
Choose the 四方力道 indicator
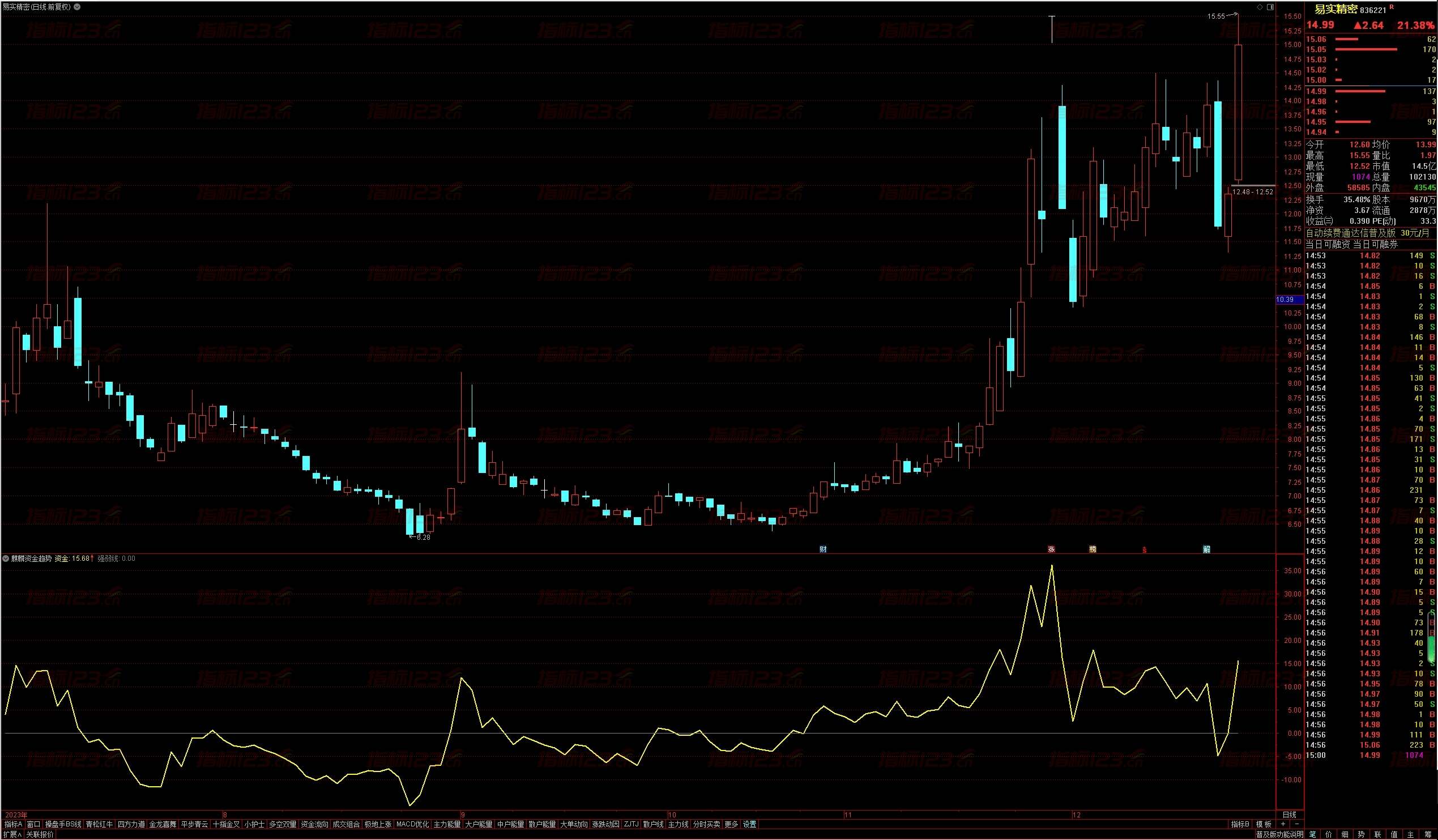coord(131,824)
